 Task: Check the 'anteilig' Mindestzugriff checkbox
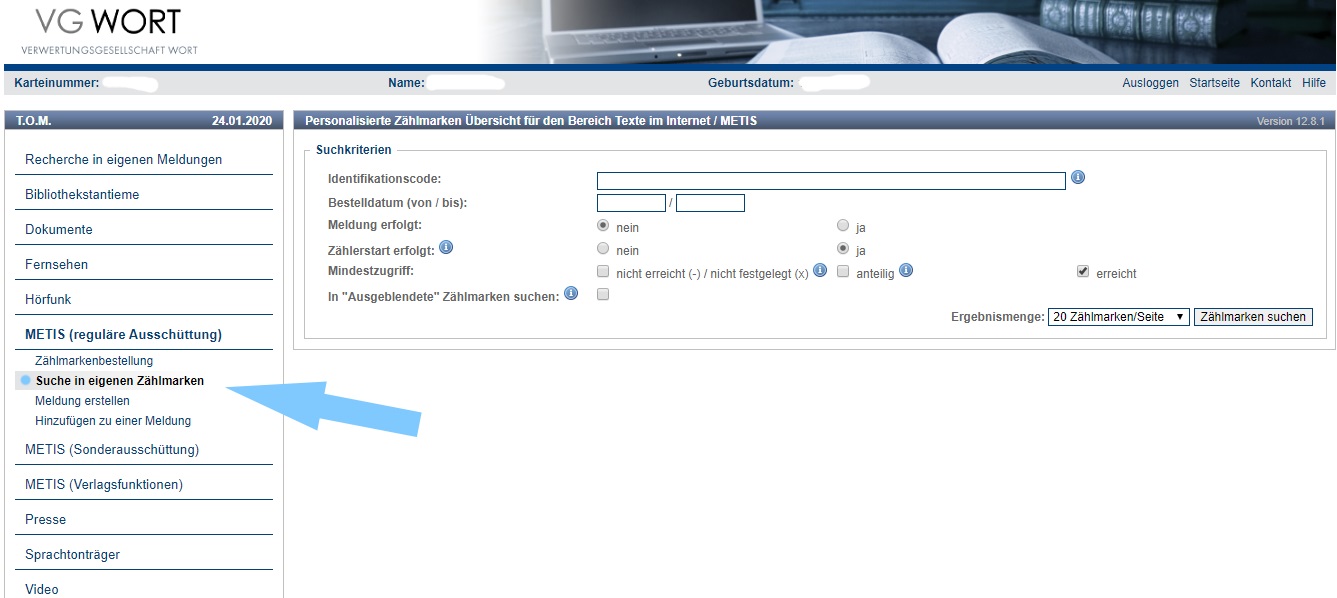[843, 272]
